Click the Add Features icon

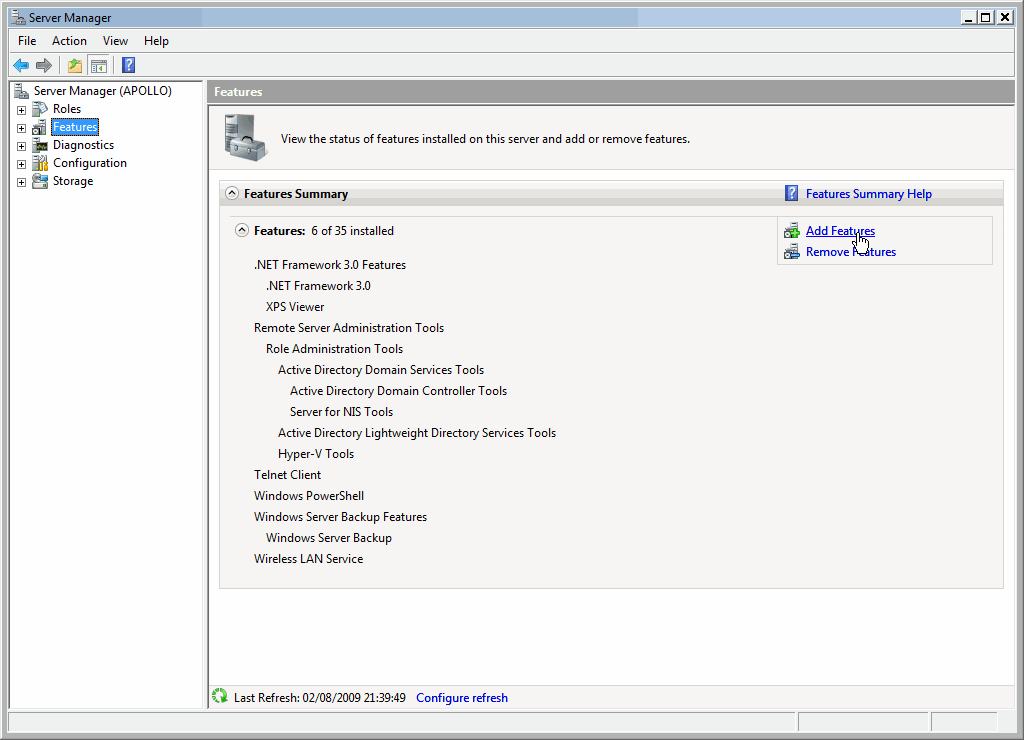pyautogui.click(x=792, y=231)
